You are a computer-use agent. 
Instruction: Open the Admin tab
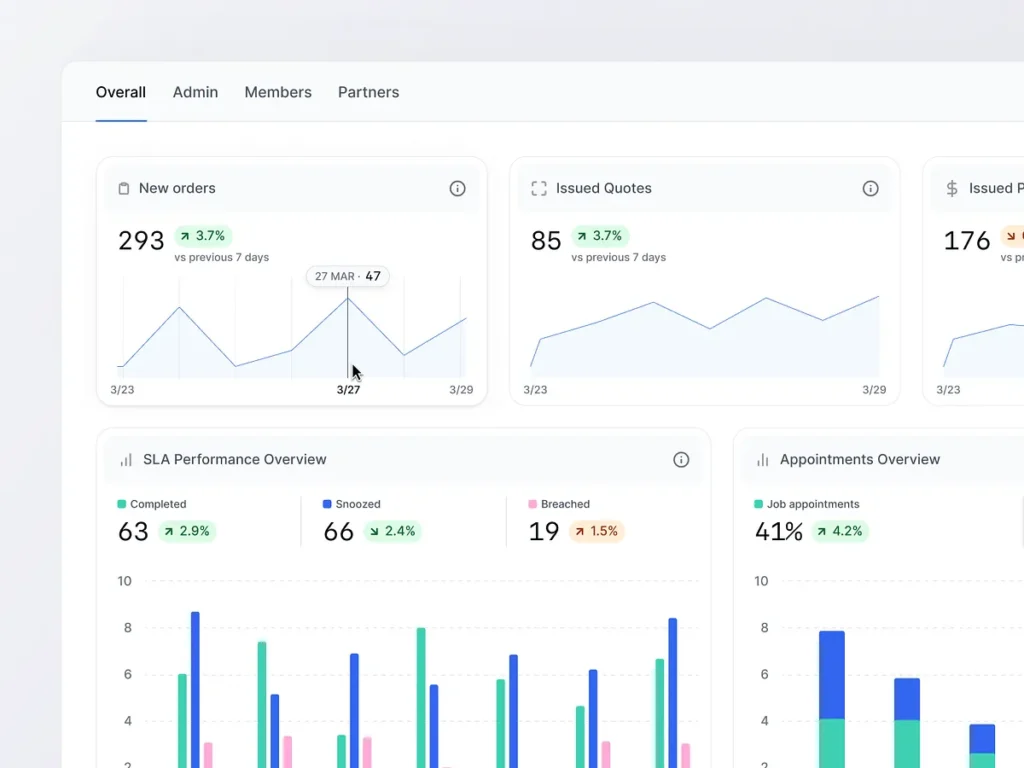195,92
